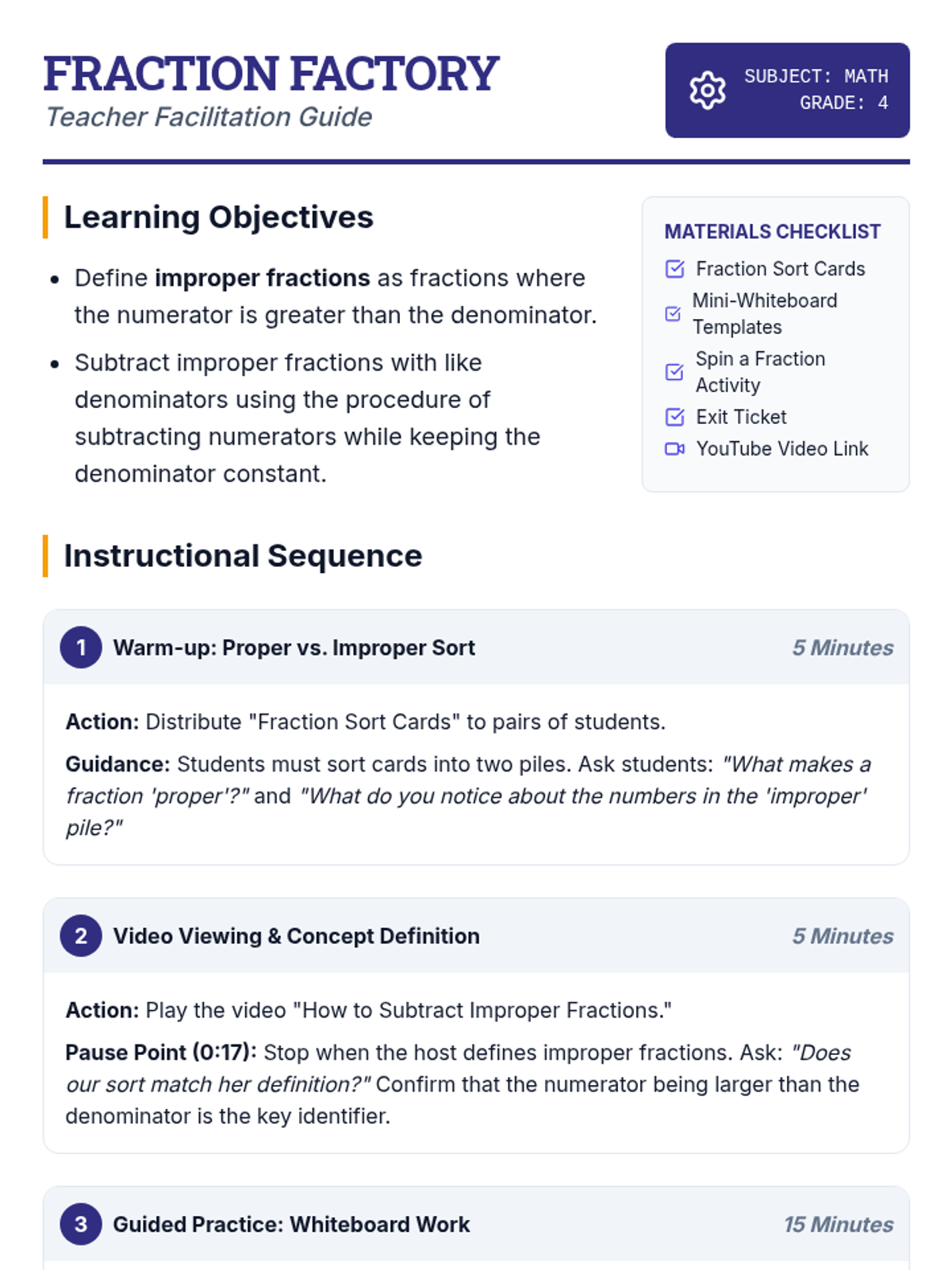
Task: Check off Mini-Whiteboard Templates item
Action: pyautogui.click(x=673, y=314)
